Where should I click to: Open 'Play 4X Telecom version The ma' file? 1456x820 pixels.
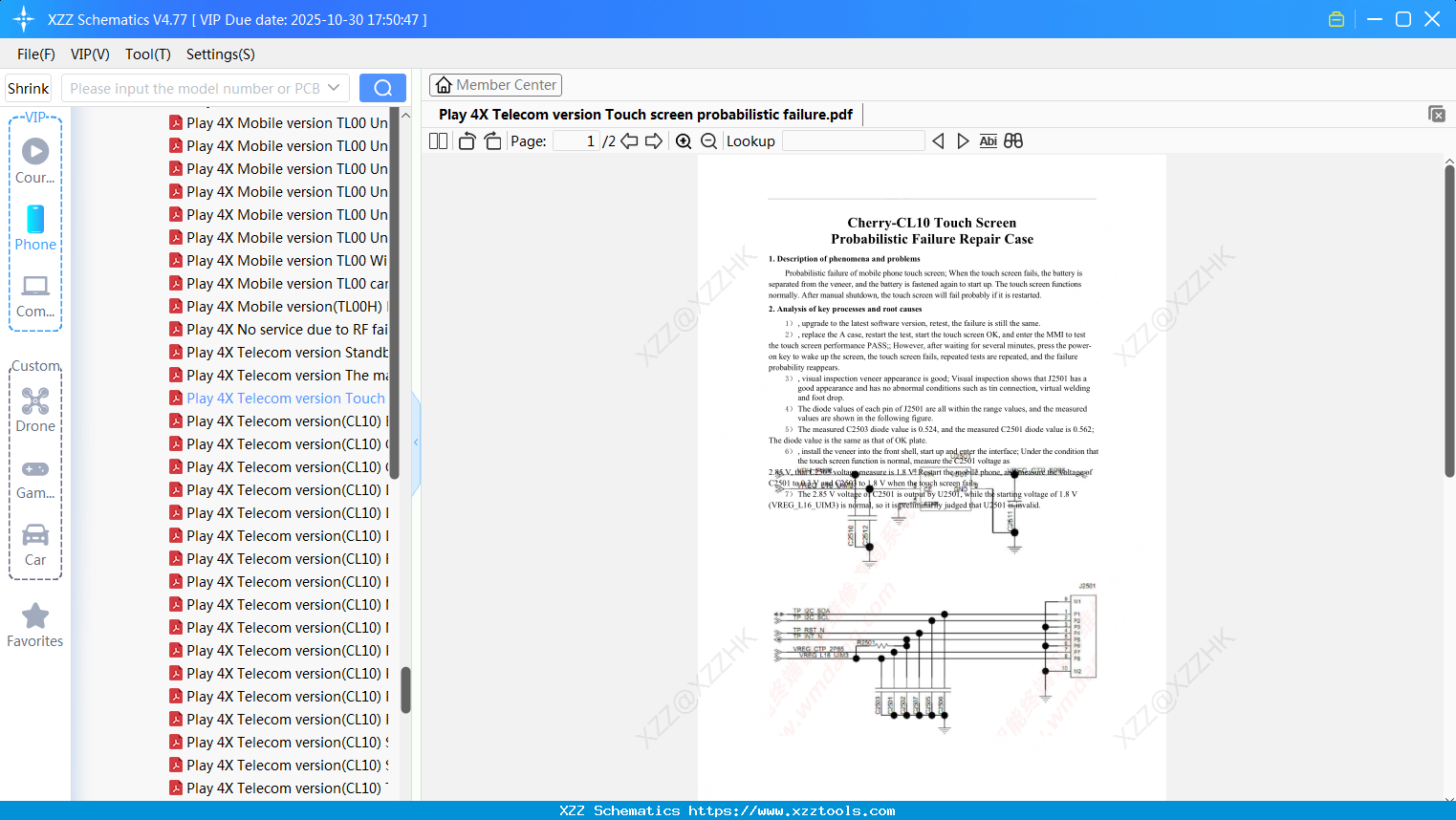278,375
